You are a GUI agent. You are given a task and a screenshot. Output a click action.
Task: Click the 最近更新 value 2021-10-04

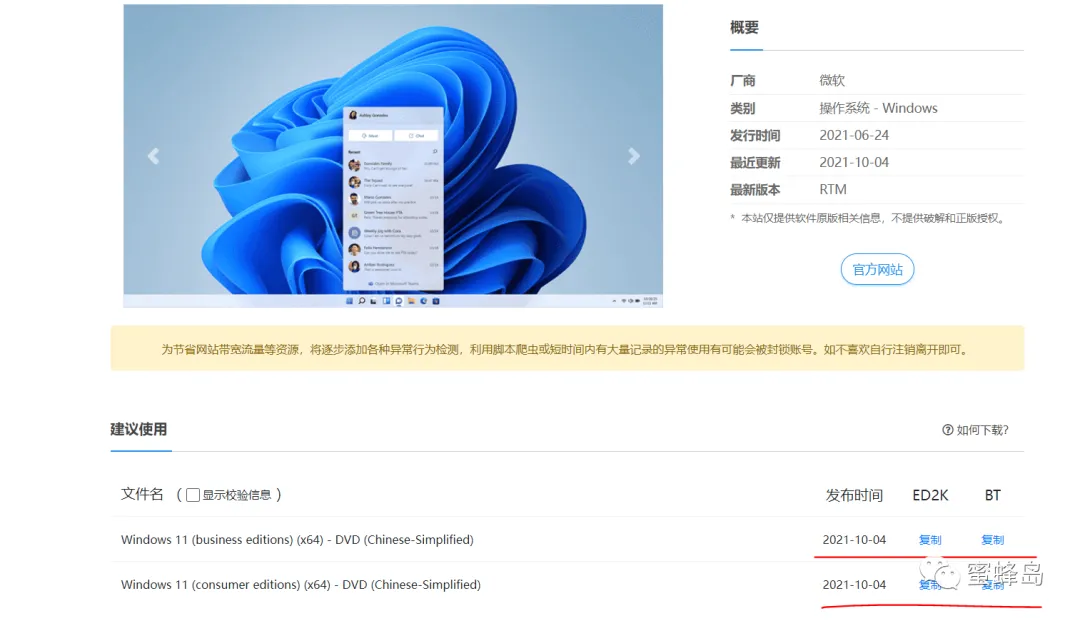click(854, 162)
